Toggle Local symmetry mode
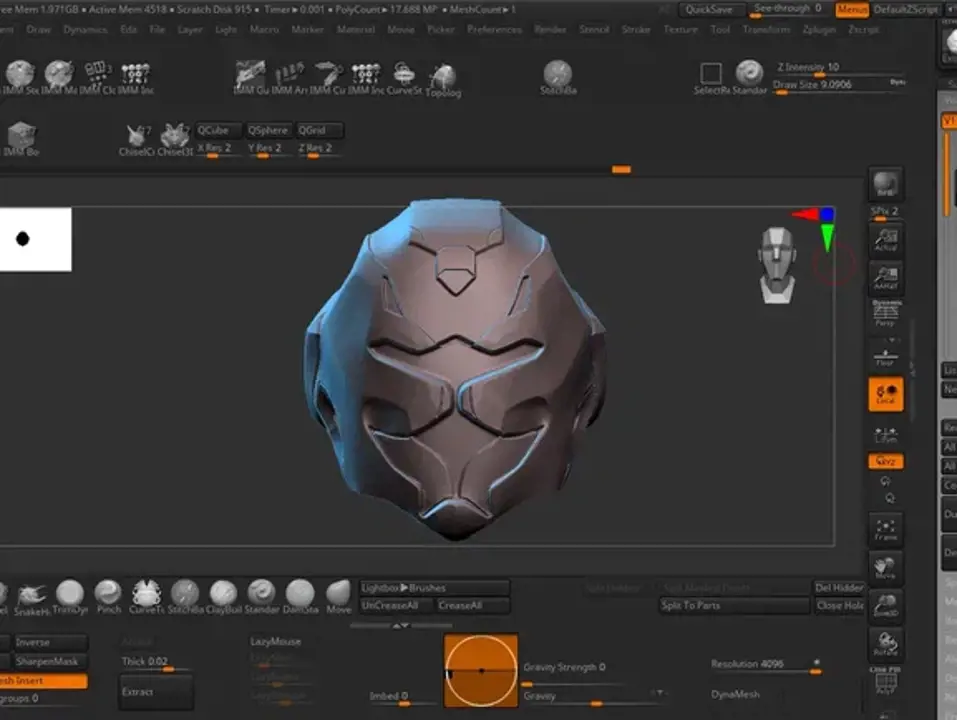 [x=885, y=394]
